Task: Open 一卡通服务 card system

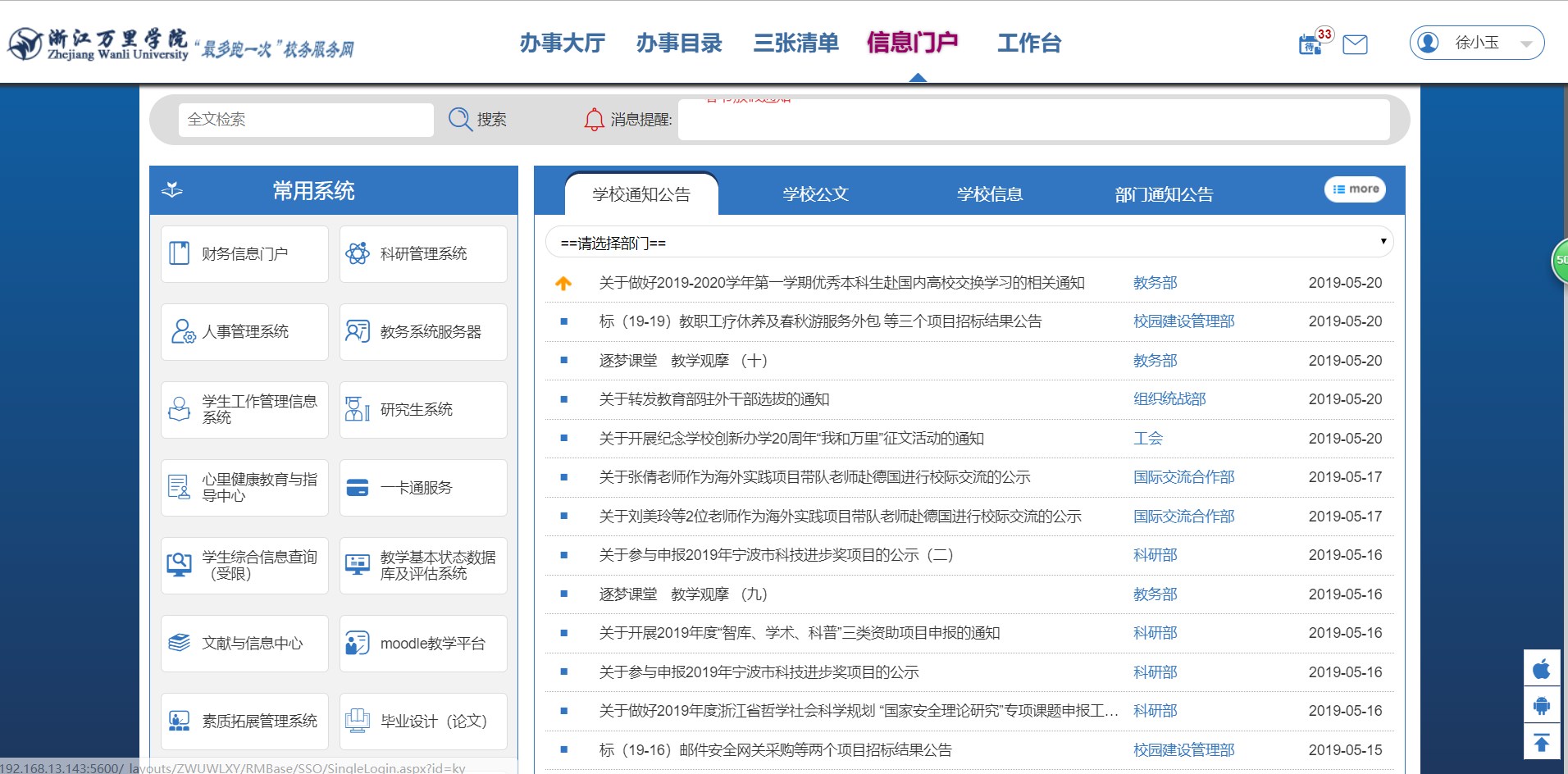Action: pyautogui.click(x=423, y=488)
